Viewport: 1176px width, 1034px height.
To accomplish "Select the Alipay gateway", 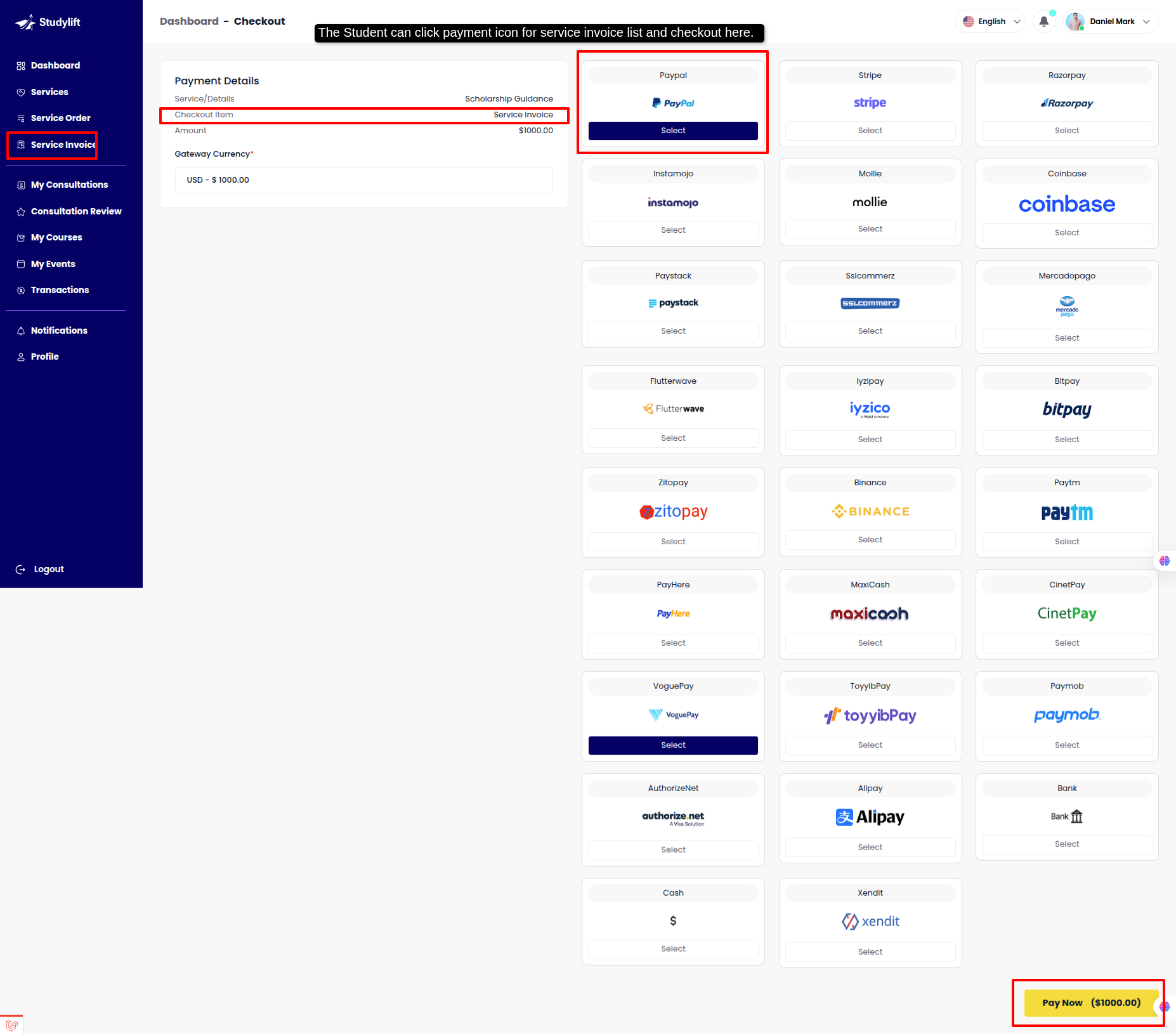I will 870,847.
